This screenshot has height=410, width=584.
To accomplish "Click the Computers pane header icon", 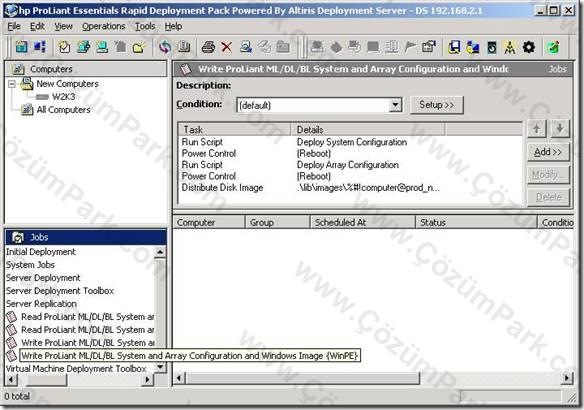I will coord(18,69).
